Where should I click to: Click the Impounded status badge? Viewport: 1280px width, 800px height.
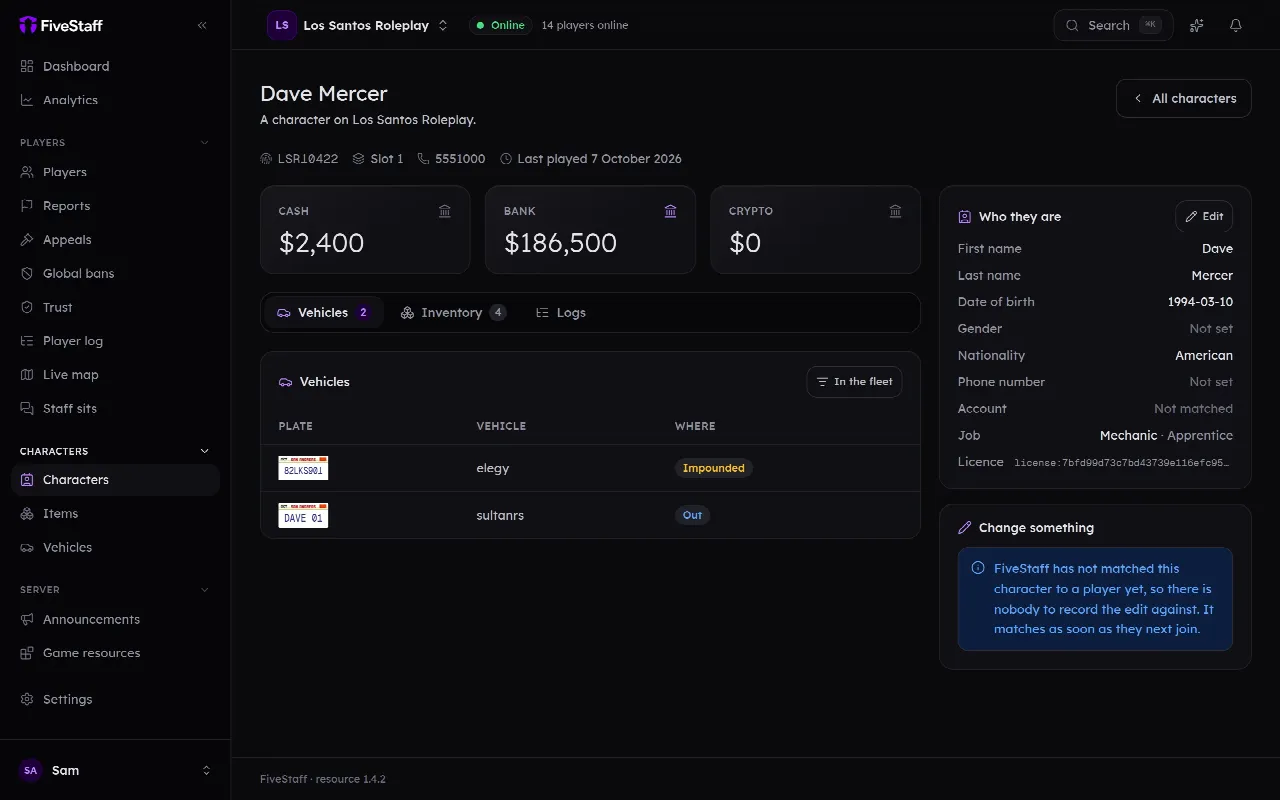coord(714,468)
